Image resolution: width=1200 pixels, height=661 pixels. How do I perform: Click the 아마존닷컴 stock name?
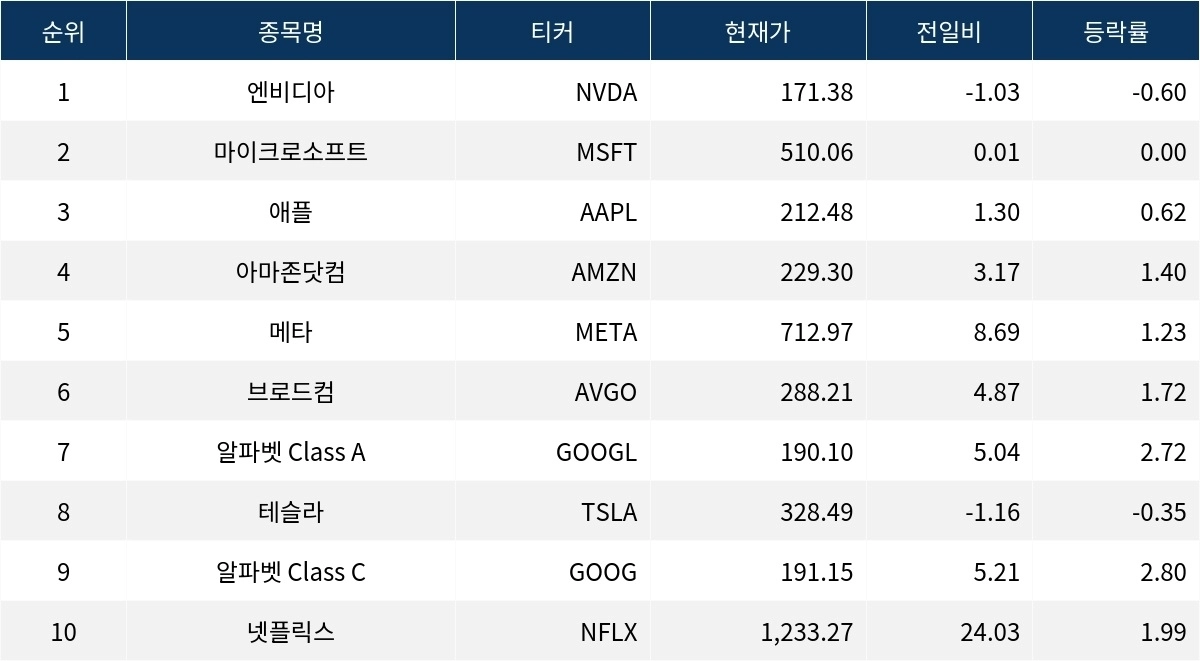coord(290,272)
